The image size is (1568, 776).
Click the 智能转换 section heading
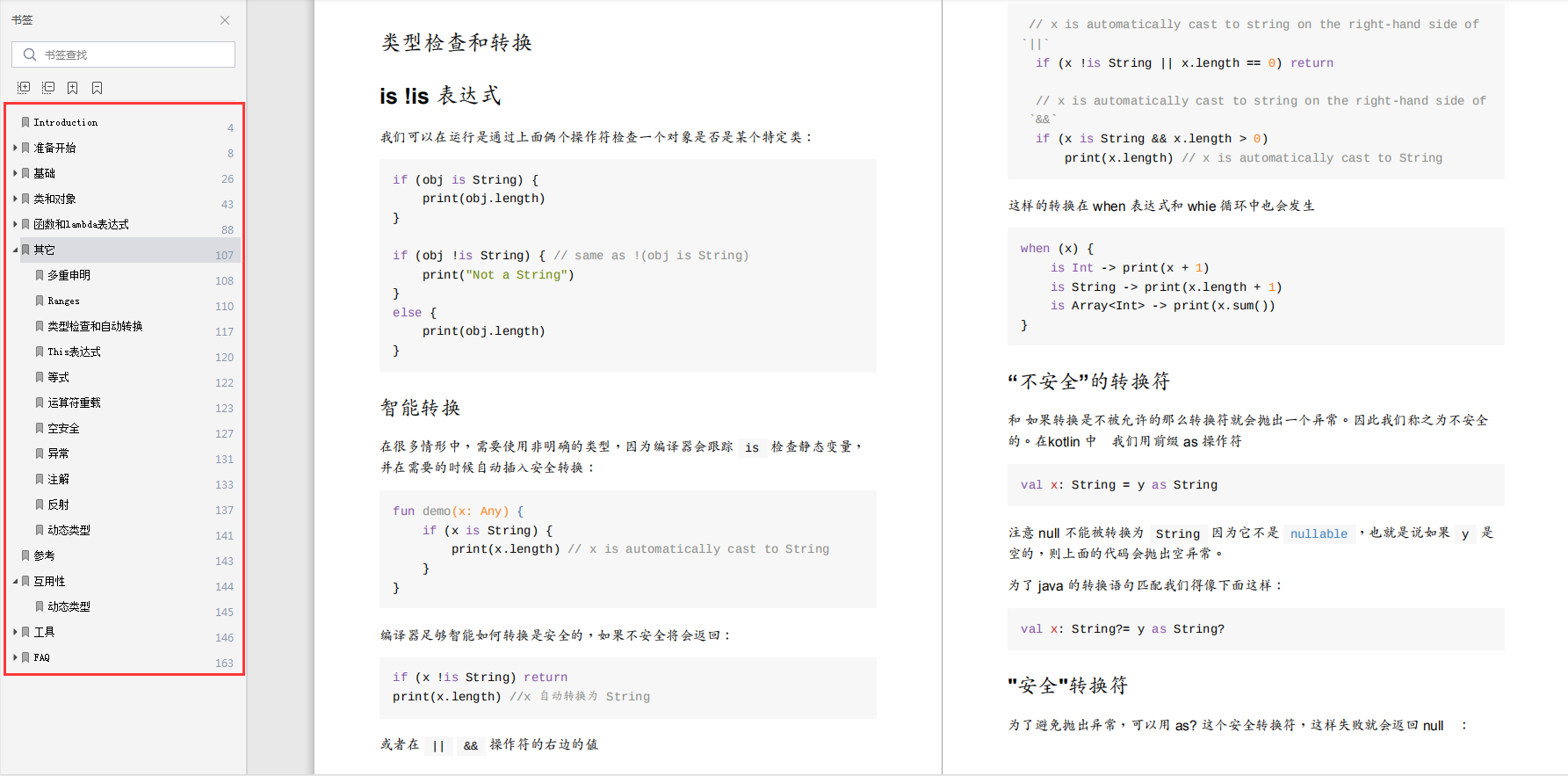(x=420, y=408)
